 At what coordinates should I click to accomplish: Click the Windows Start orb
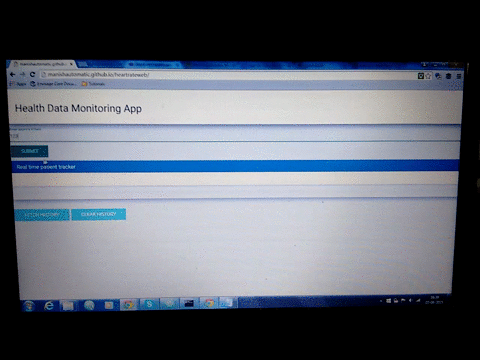pyautogui.click(x=29, y=306)
